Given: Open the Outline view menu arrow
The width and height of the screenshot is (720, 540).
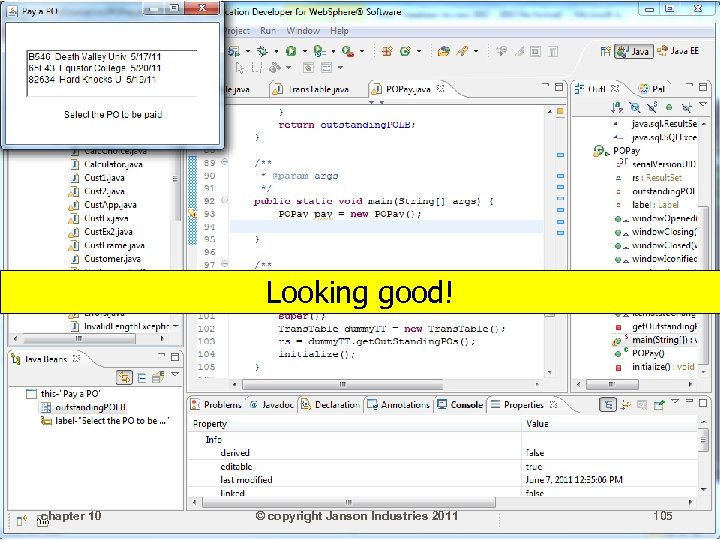Looking at the screenshot, I should [x=703, y=105].
